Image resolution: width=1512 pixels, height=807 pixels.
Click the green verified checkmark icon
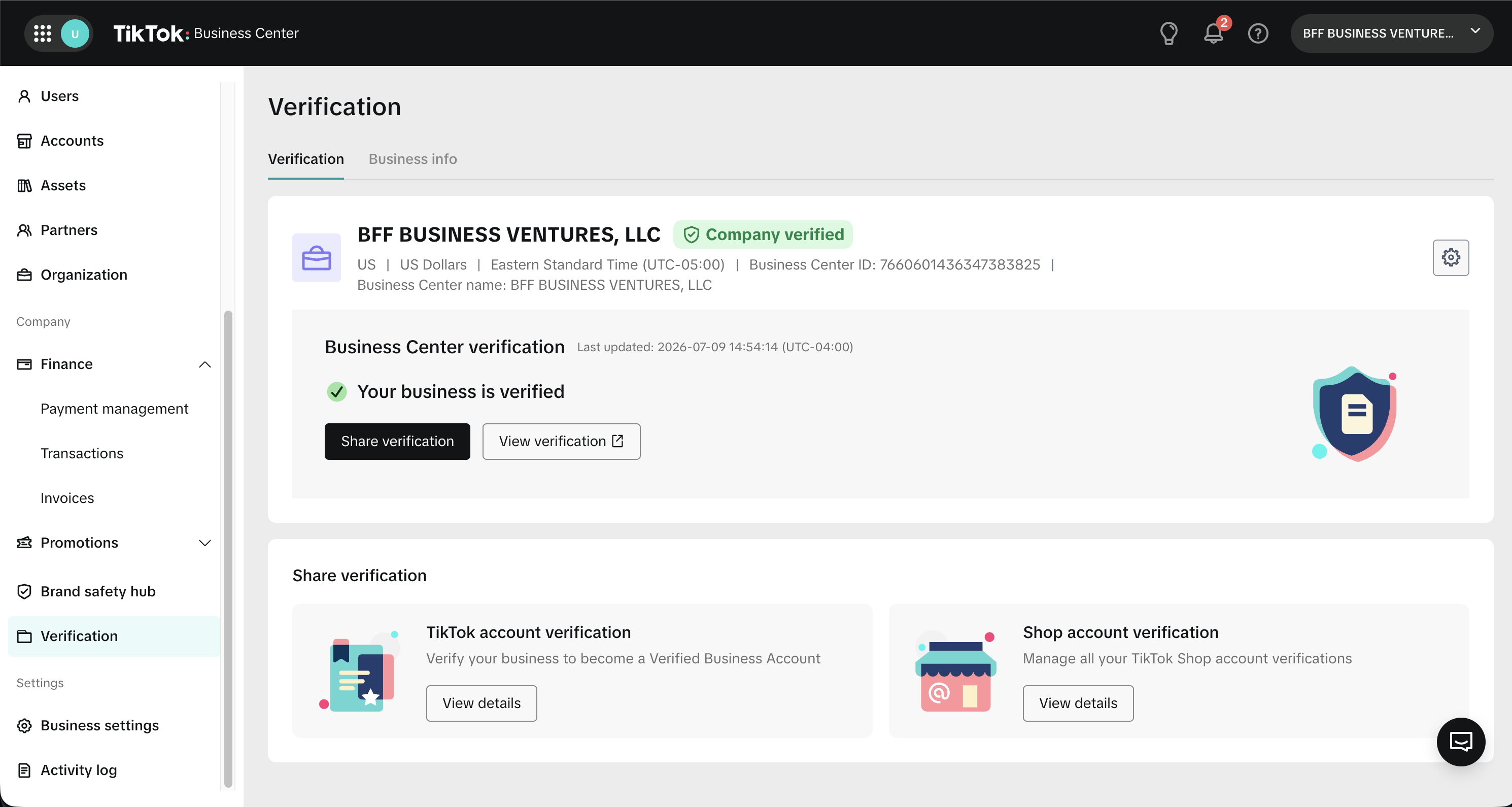tap(336, 392)
